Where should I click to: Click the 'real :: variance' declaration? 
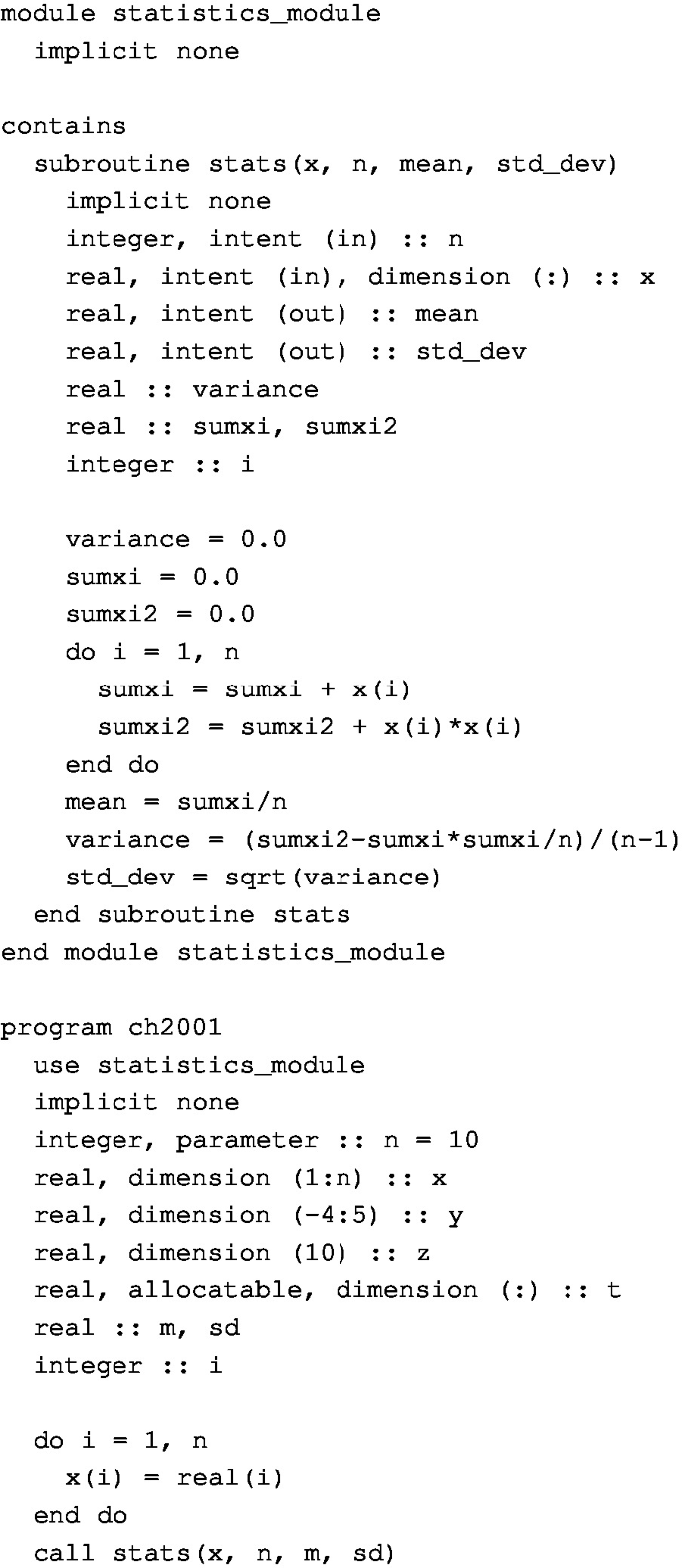pyautogui.click(x=191, y=389)
